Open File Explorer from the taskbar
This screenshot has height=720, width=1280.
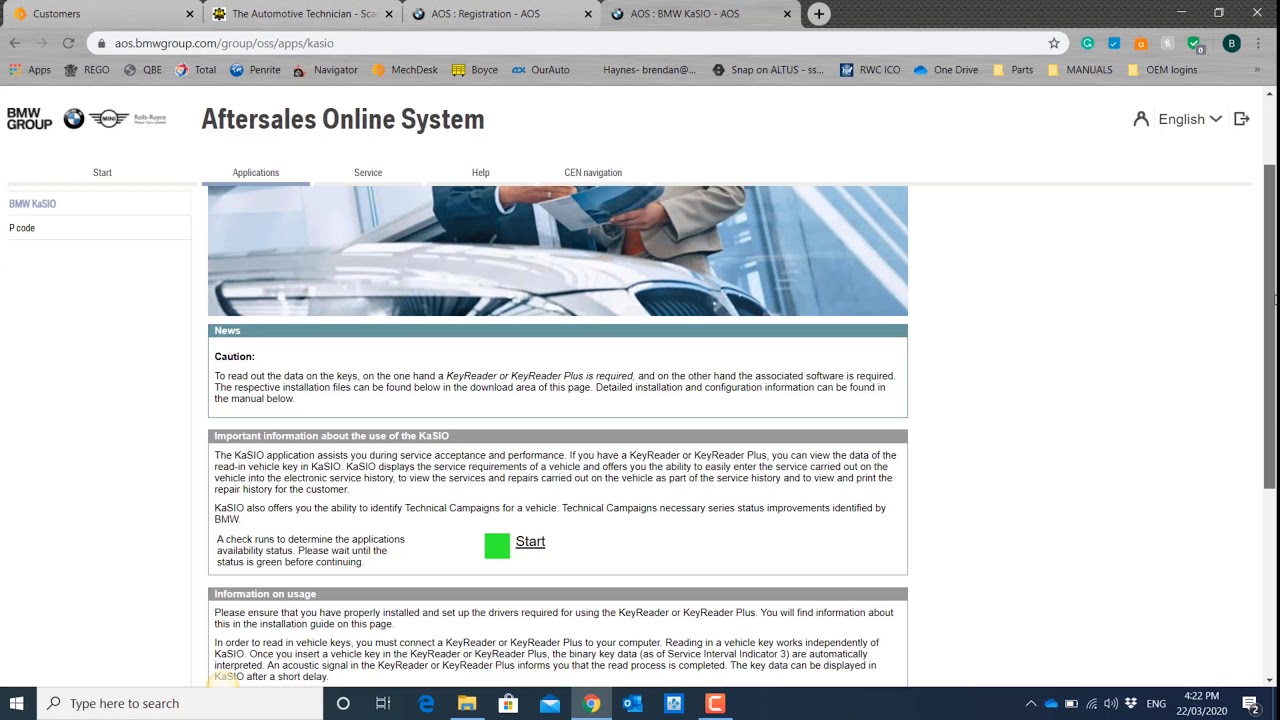coord(467,703)
